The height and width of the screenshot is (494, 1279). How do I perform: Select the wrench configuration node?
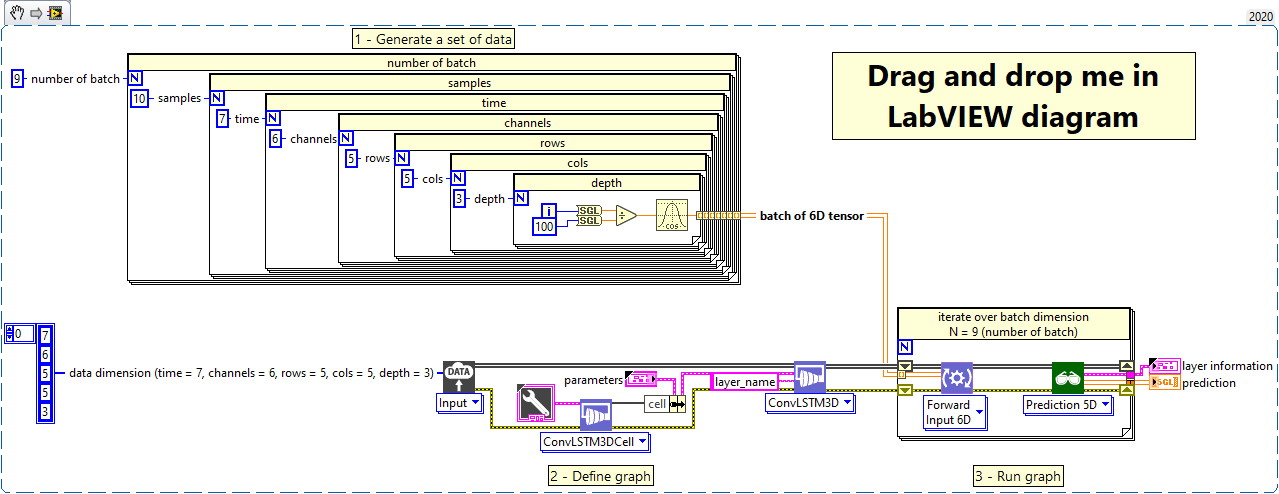point(534,401)
